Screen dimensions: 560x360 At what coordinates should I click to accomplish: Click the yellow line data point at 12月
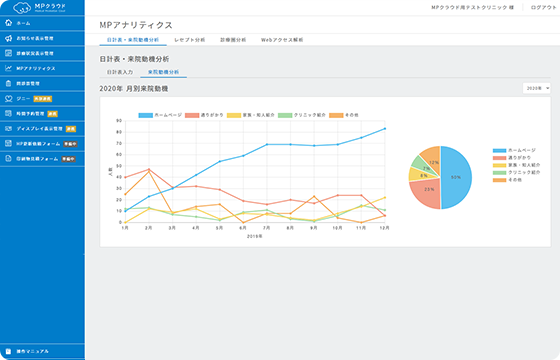coord(385,198)
